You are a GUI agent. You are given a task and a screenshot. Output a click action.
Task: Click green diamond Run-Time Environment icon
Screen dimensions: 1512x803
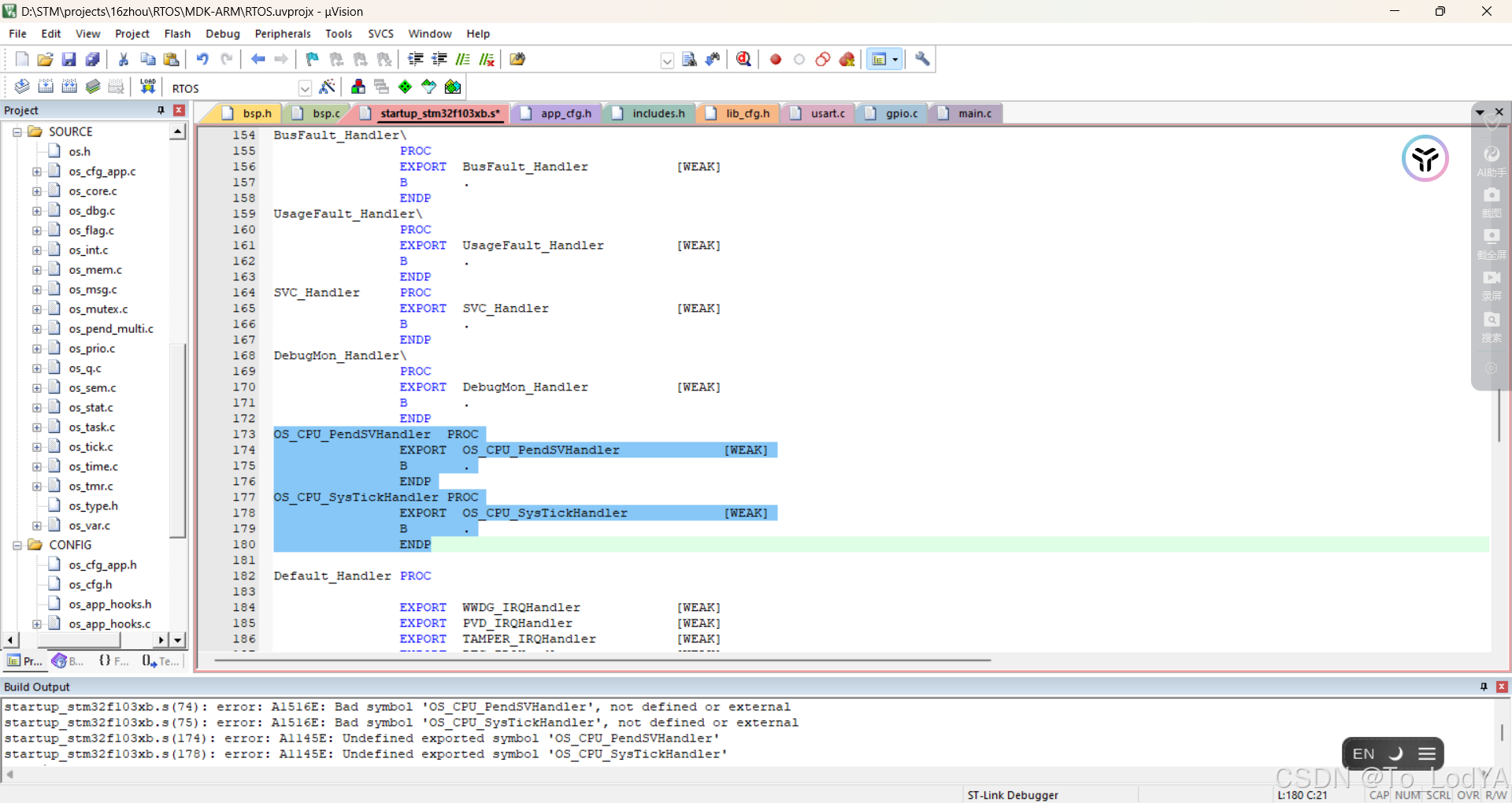tap(405, 87)
